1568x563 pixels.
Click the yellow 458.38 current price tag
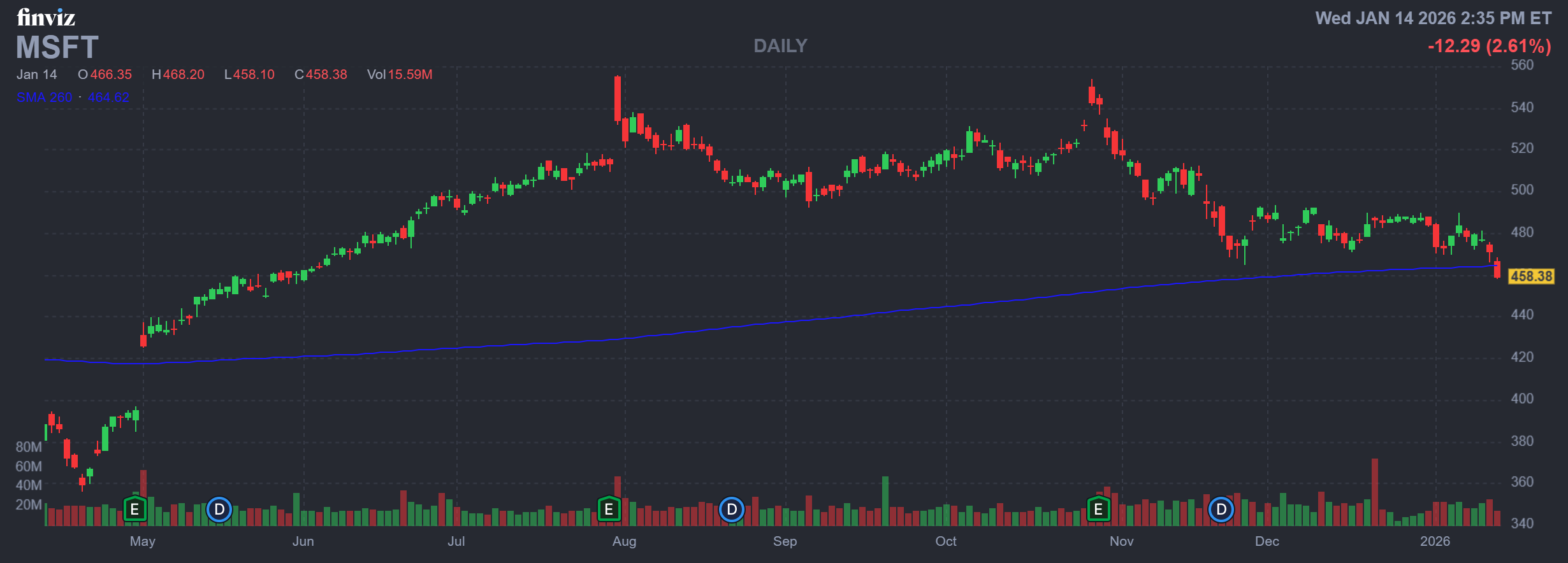[1531, 276]
